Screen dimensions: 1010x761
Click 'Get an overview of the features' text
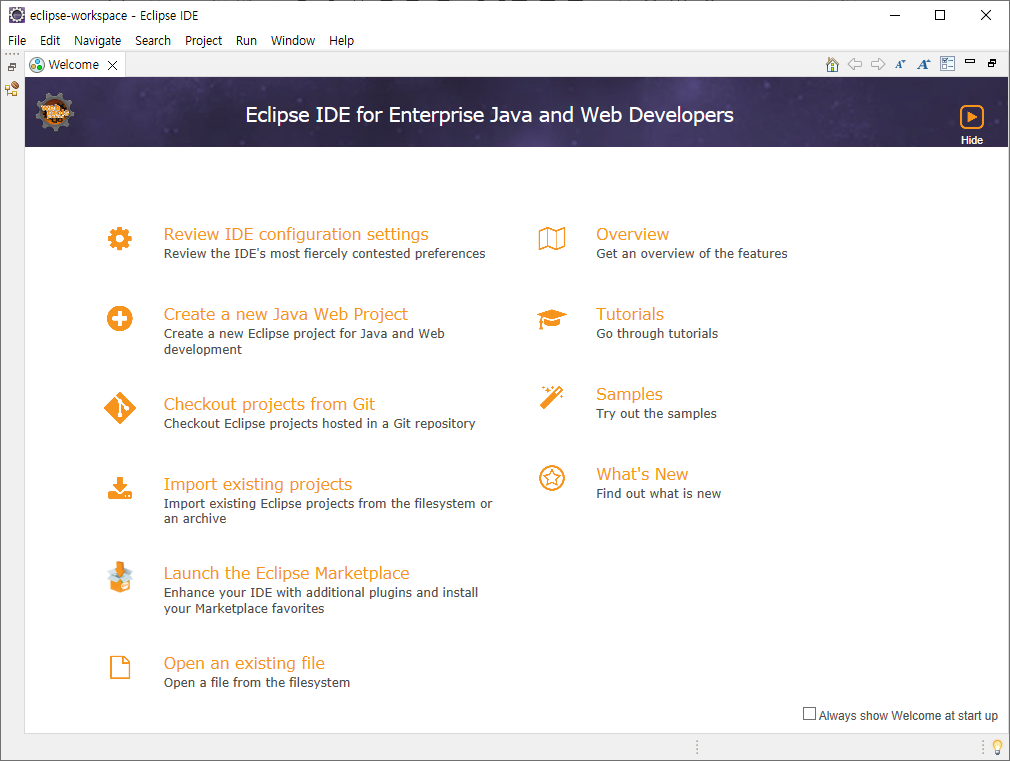coord(692,253)
